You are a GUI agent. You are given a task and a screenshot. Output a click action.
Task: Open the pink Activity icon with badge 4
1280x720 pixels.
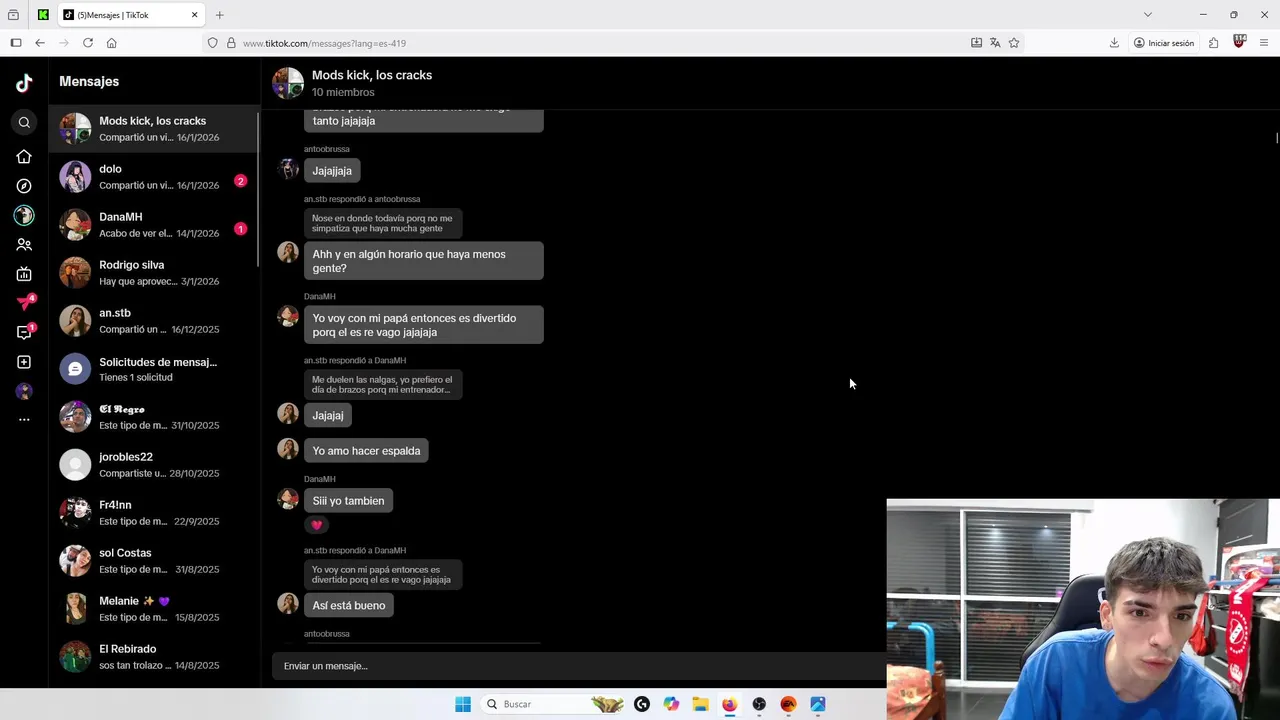click(25, 303)
